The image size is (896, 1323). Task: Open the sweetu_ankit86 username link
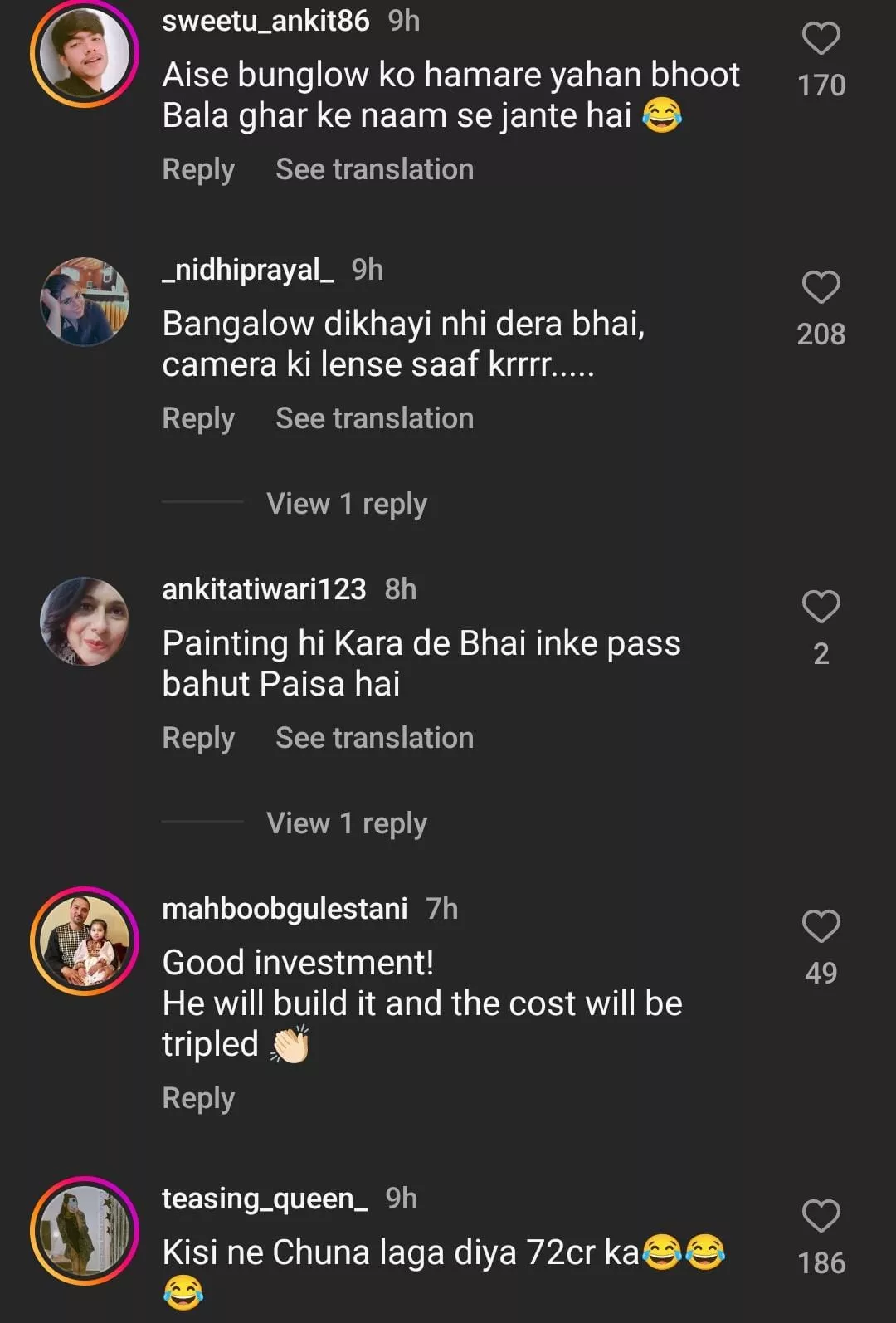point(265,21)
